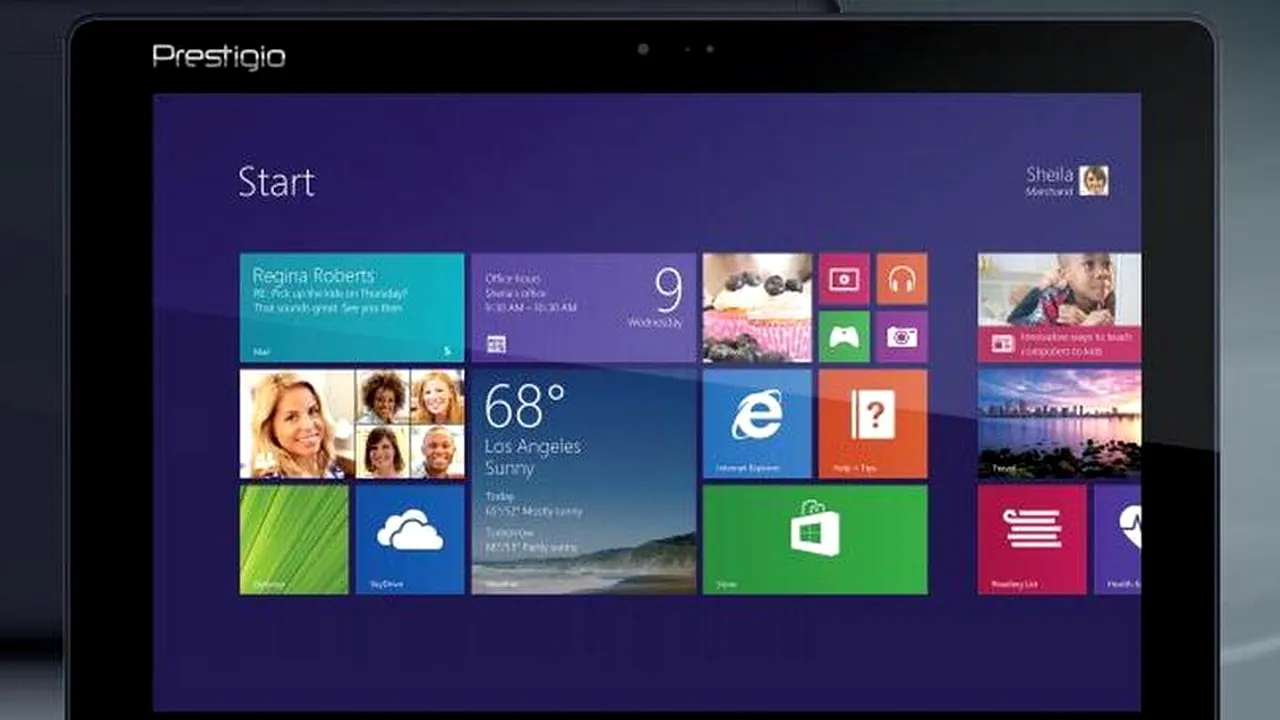
Task: Open the Health & Fitness heart tile
Action: tap(1117, 540)
